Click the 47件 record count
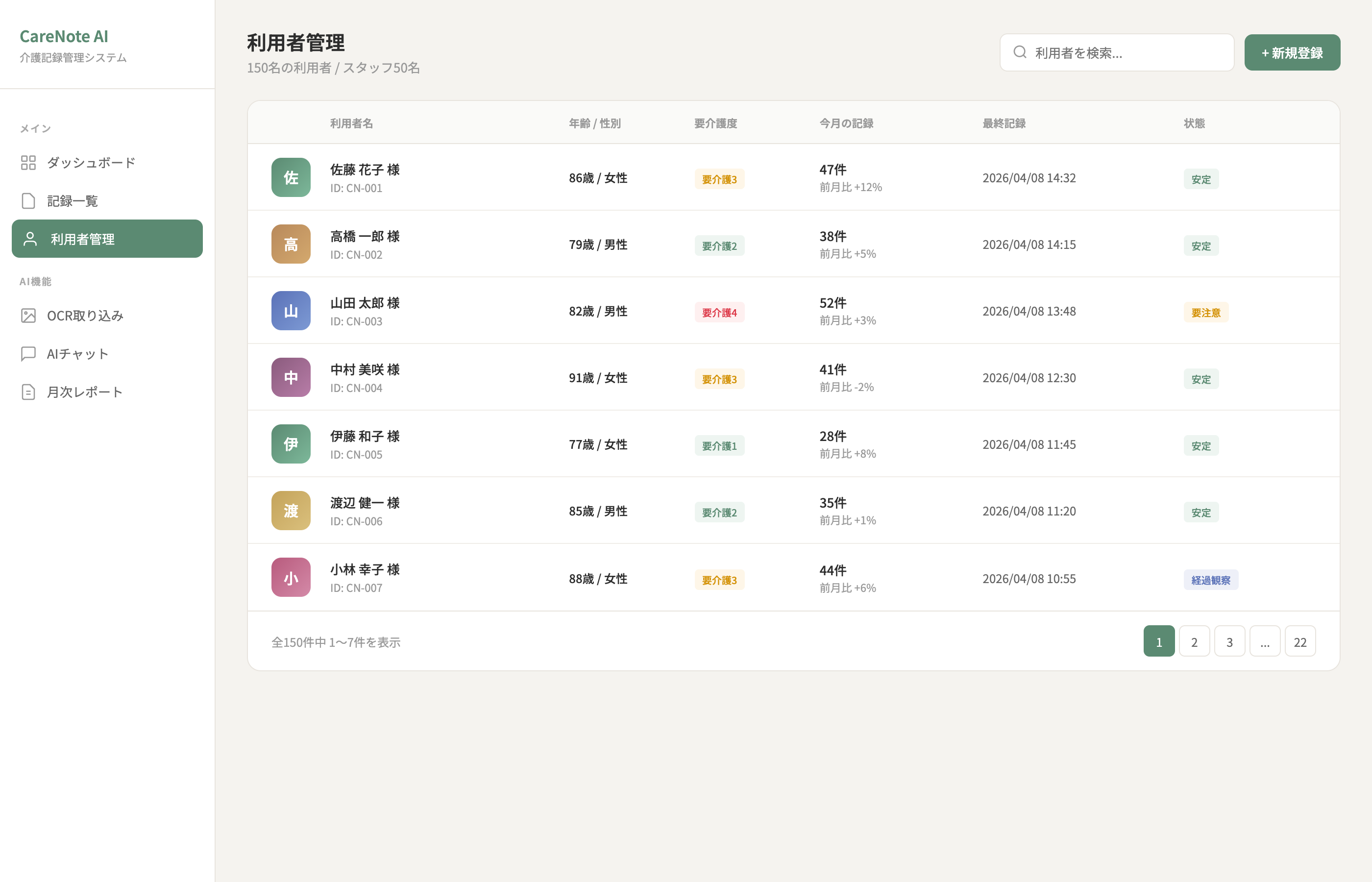 point(833,170)
